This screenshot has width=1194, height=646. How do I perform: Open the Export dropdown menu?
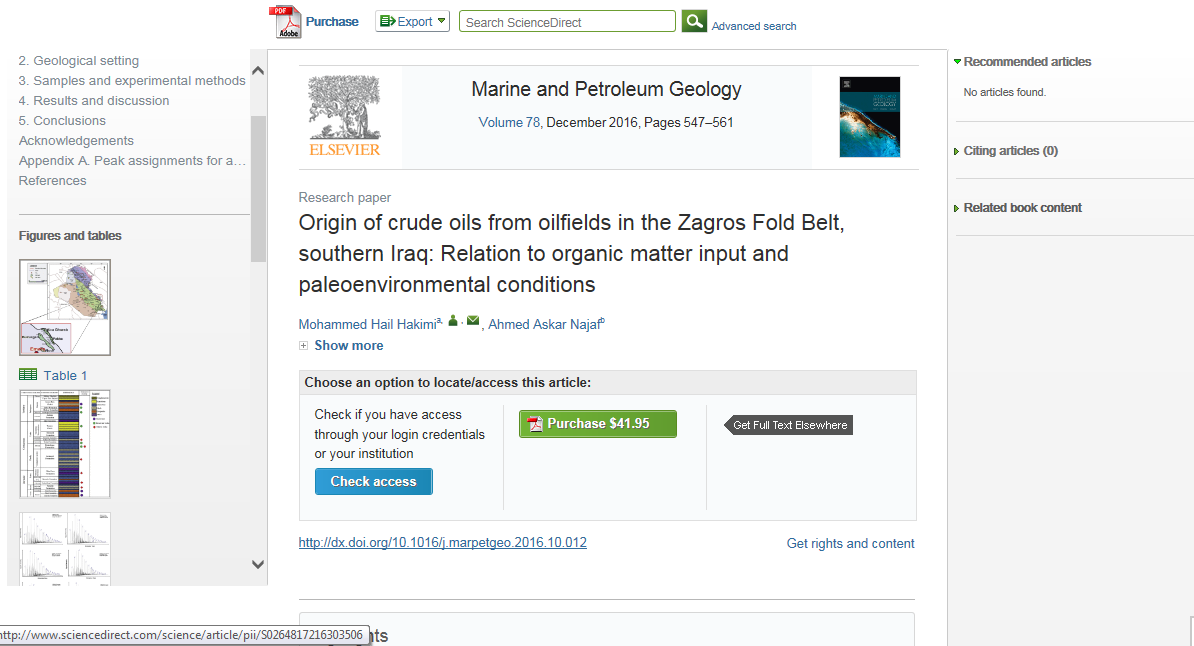click(x=413, y=21)
